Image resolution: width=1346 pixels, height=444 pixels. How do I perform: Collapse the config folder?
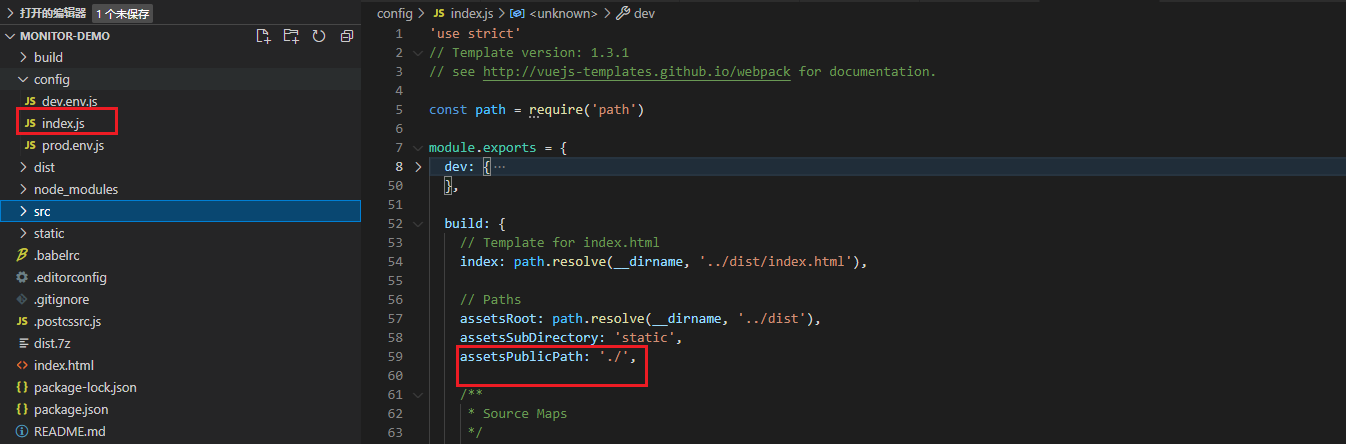24,80
